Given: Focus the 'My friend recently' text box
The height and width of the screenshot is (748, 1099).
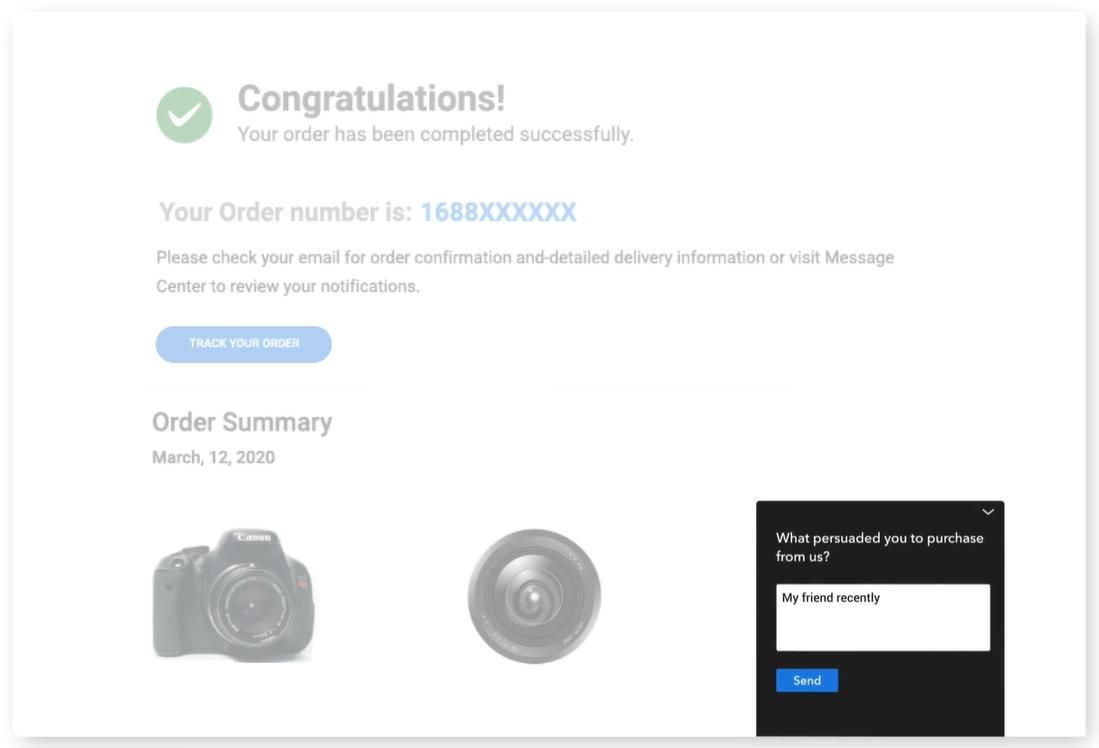Looking at the screenshot, I should tap(882, 617).
